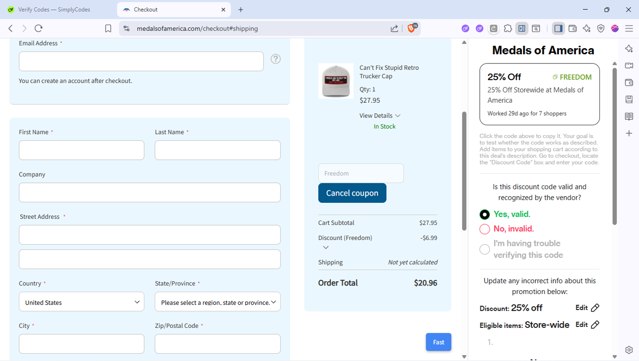The width and height of the screenshot is (639, 361).
Task: Bookmark this page with bookmark icon
Action: tap(108, 29)
